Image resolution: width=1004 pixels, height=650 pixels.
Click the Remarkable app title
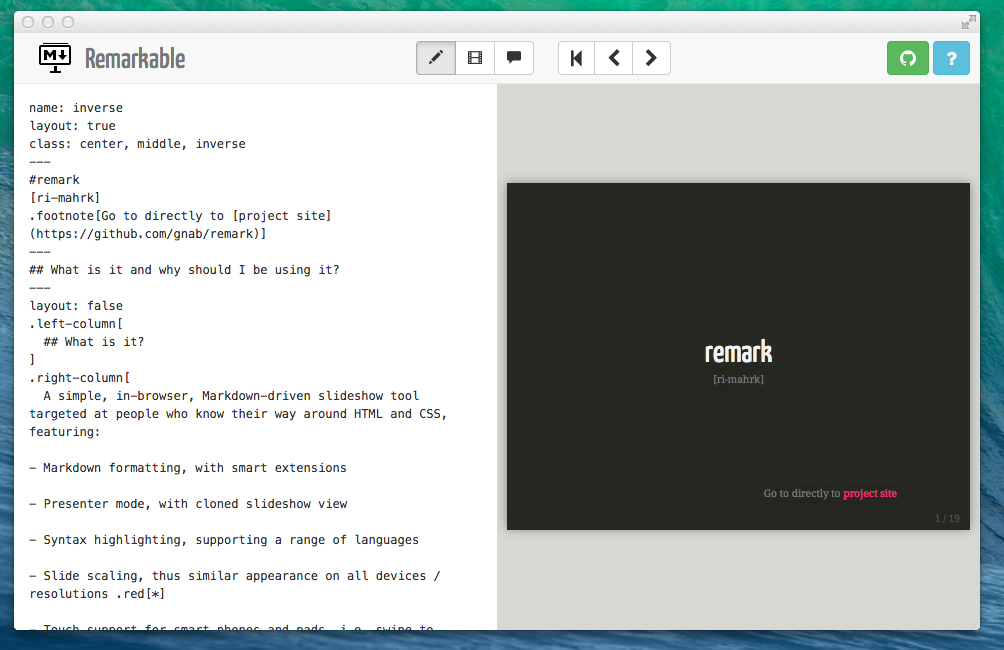click(x=135, y=59)
